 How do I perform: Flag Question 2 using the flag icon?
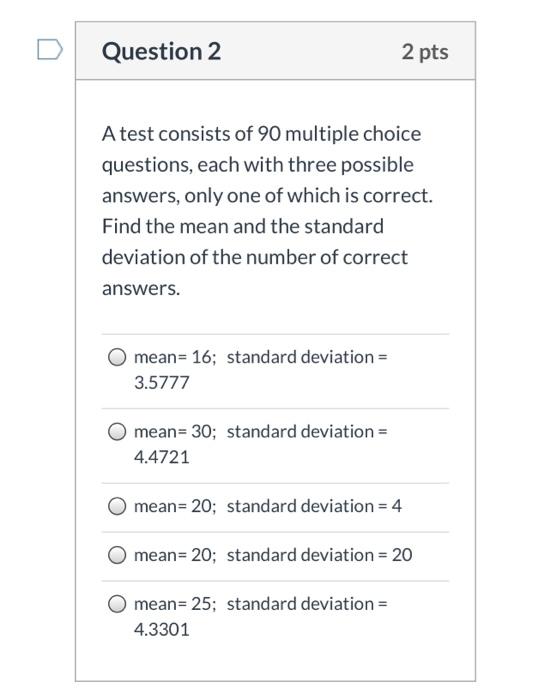[x=50, y=49]
